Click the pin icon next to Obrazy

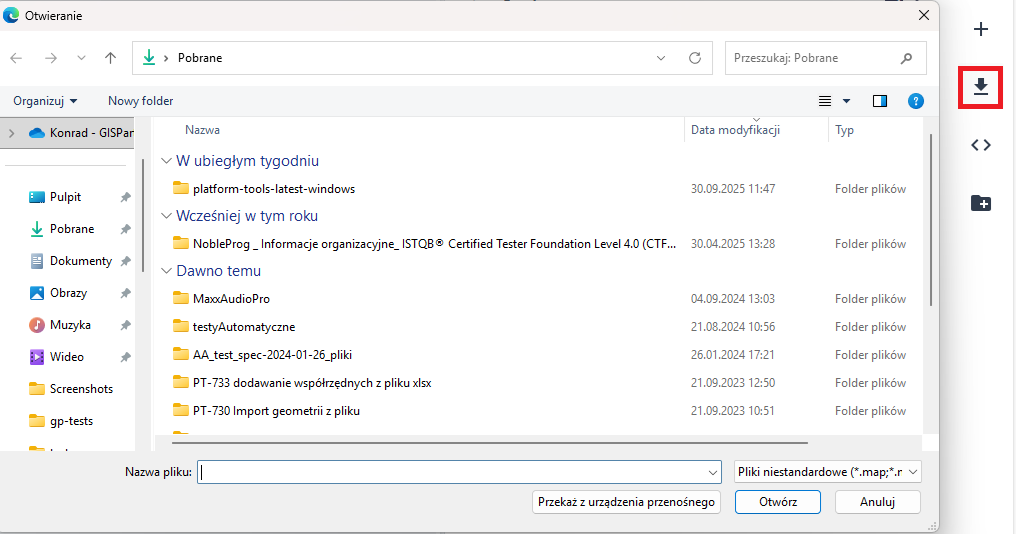[126, 293]
